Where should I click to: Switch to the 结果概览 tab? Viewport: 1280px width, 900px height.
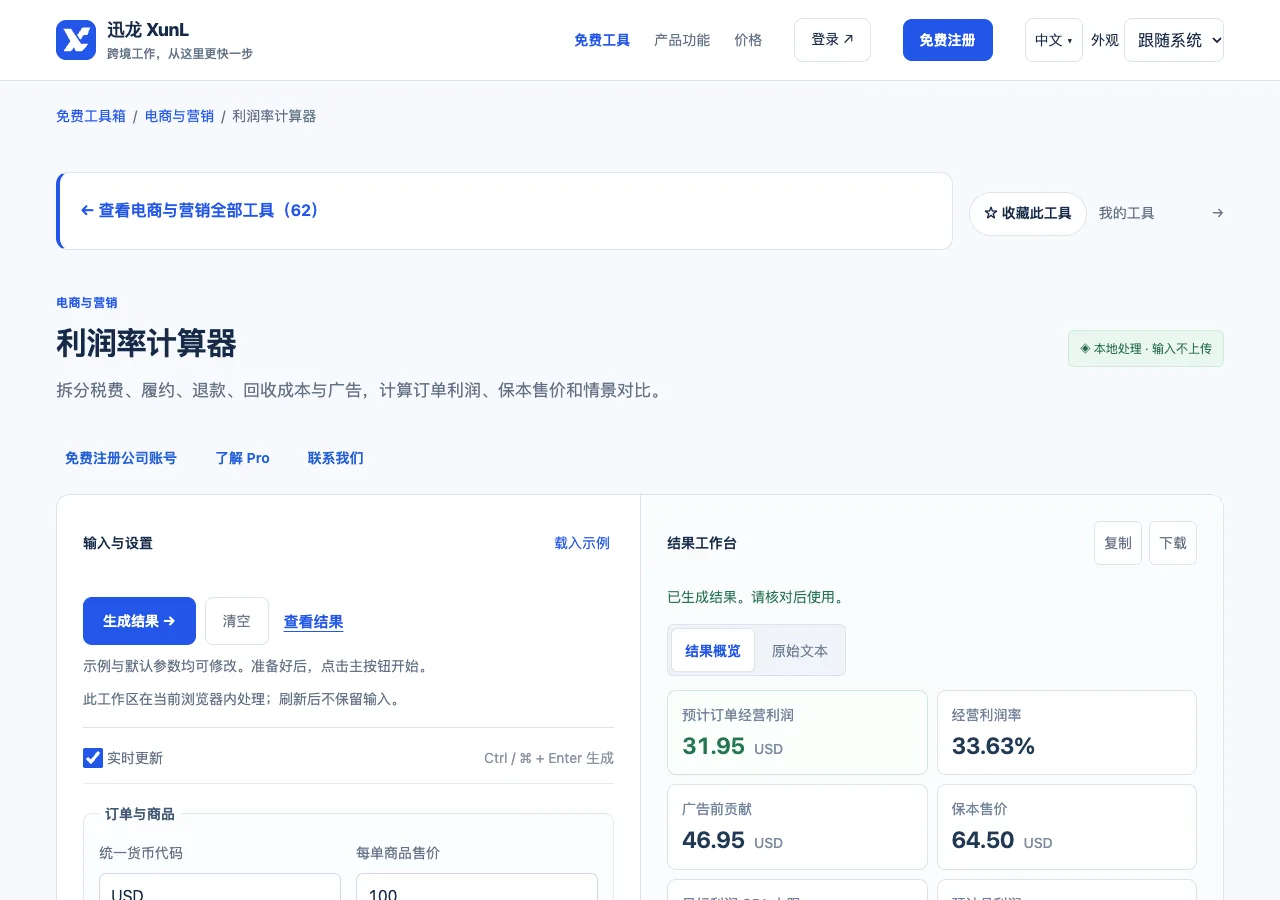point(713,651)
